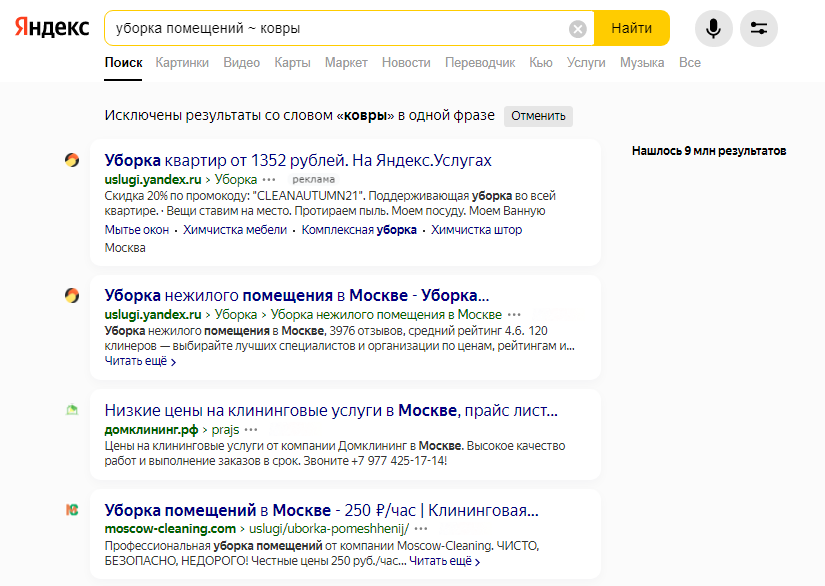
Task: Open search settings sliders icon
Action: [759, 28]
